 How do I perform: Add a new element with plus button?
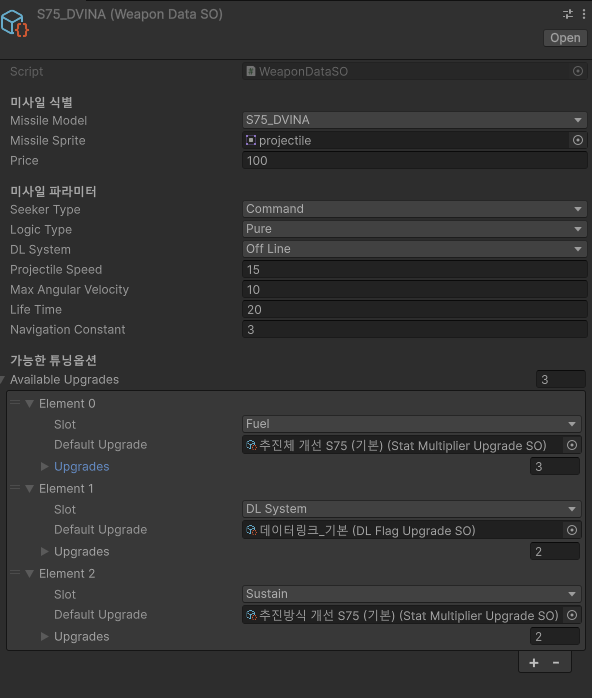point(534,663)
